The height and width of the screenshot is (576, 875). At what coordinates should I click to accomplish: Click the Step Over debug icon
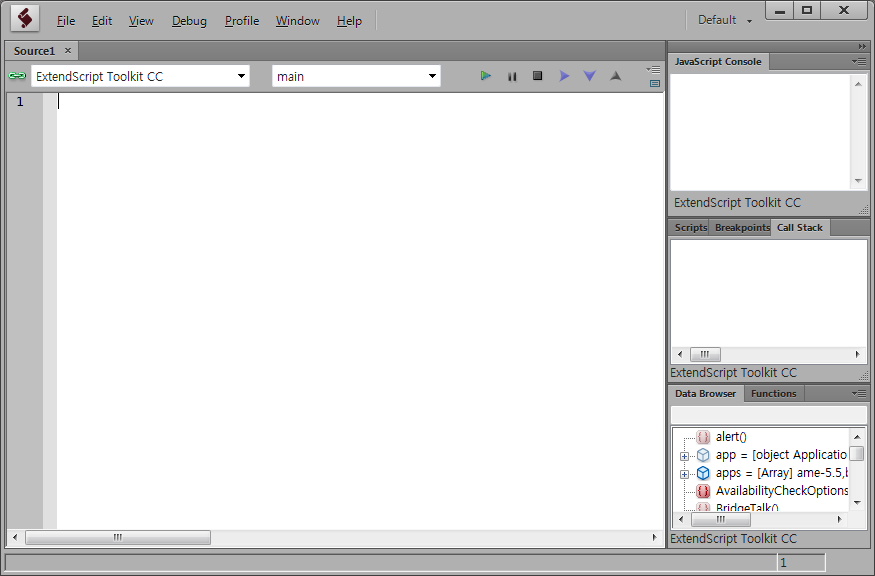click(x=564, y=76)
